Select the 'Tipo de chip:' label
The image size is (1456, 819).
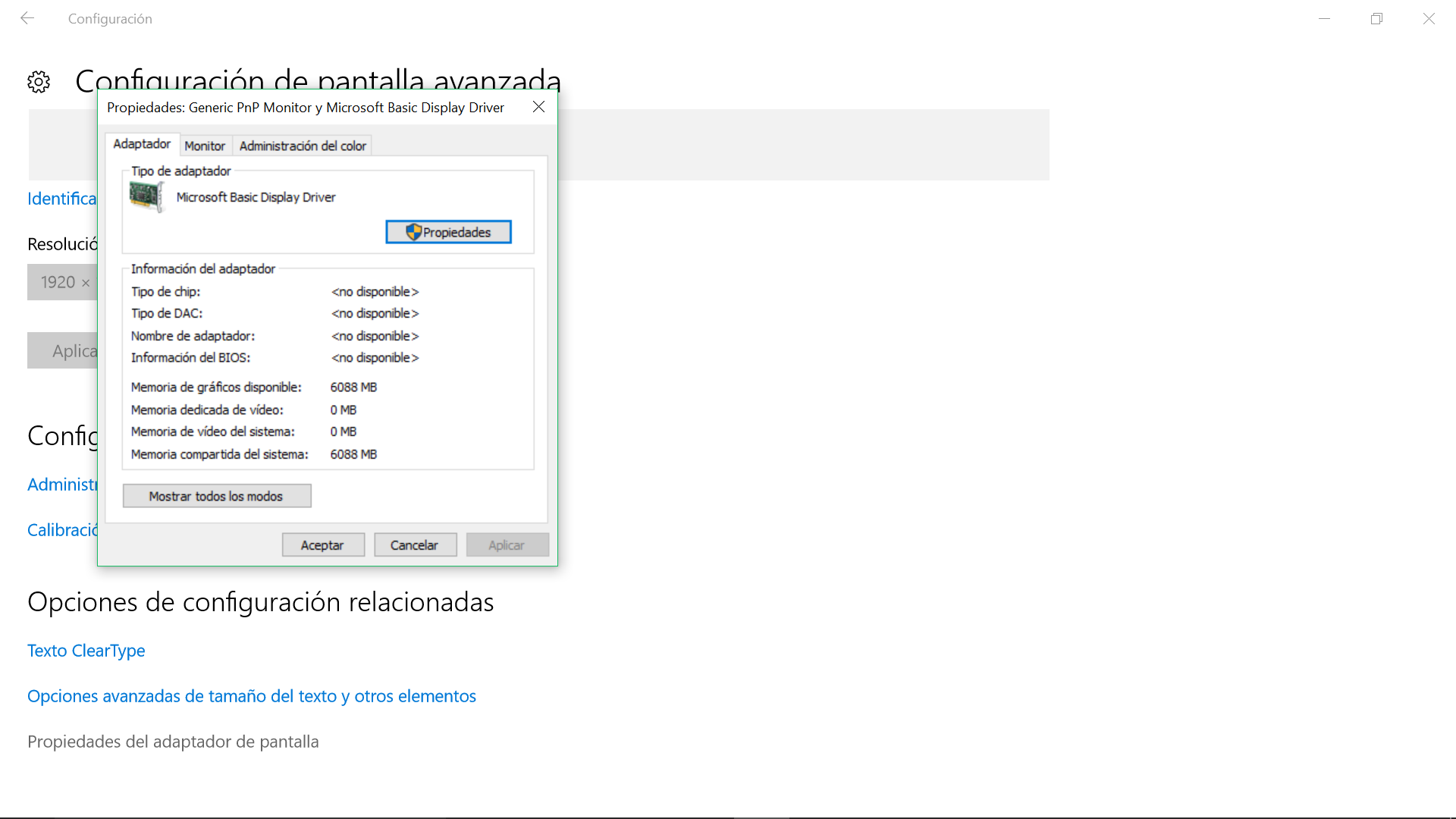165,292
